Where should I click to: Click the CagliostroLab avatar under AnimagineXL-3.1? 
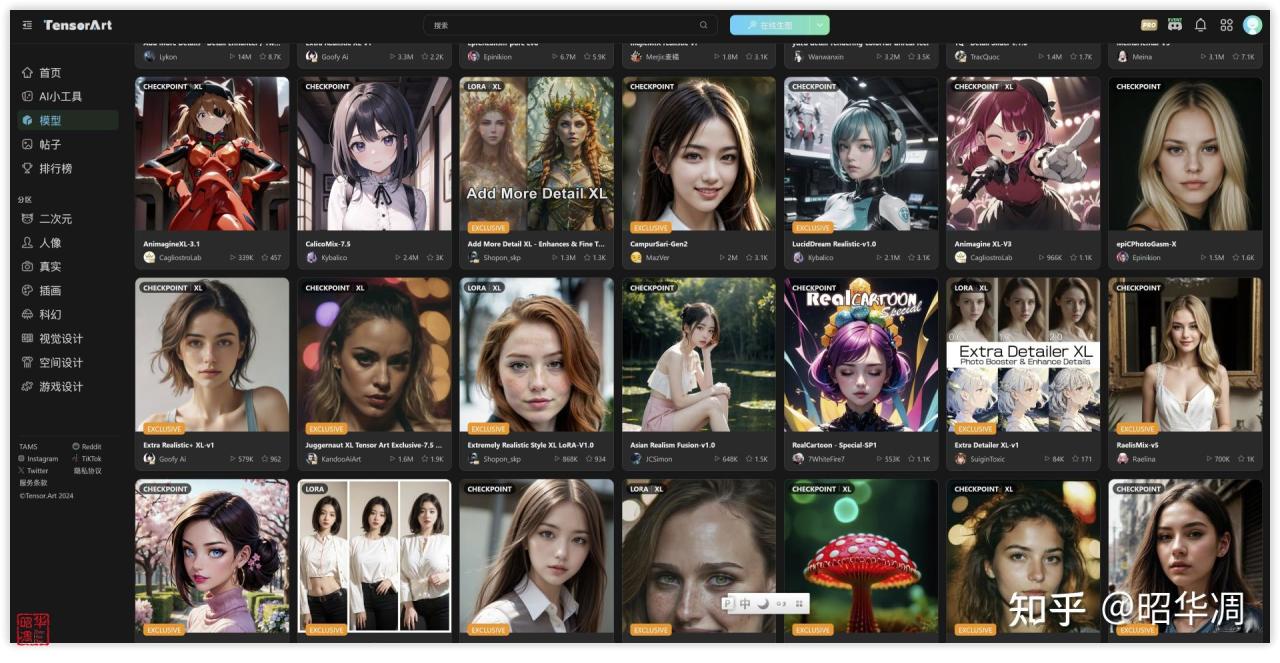[149, 258]
